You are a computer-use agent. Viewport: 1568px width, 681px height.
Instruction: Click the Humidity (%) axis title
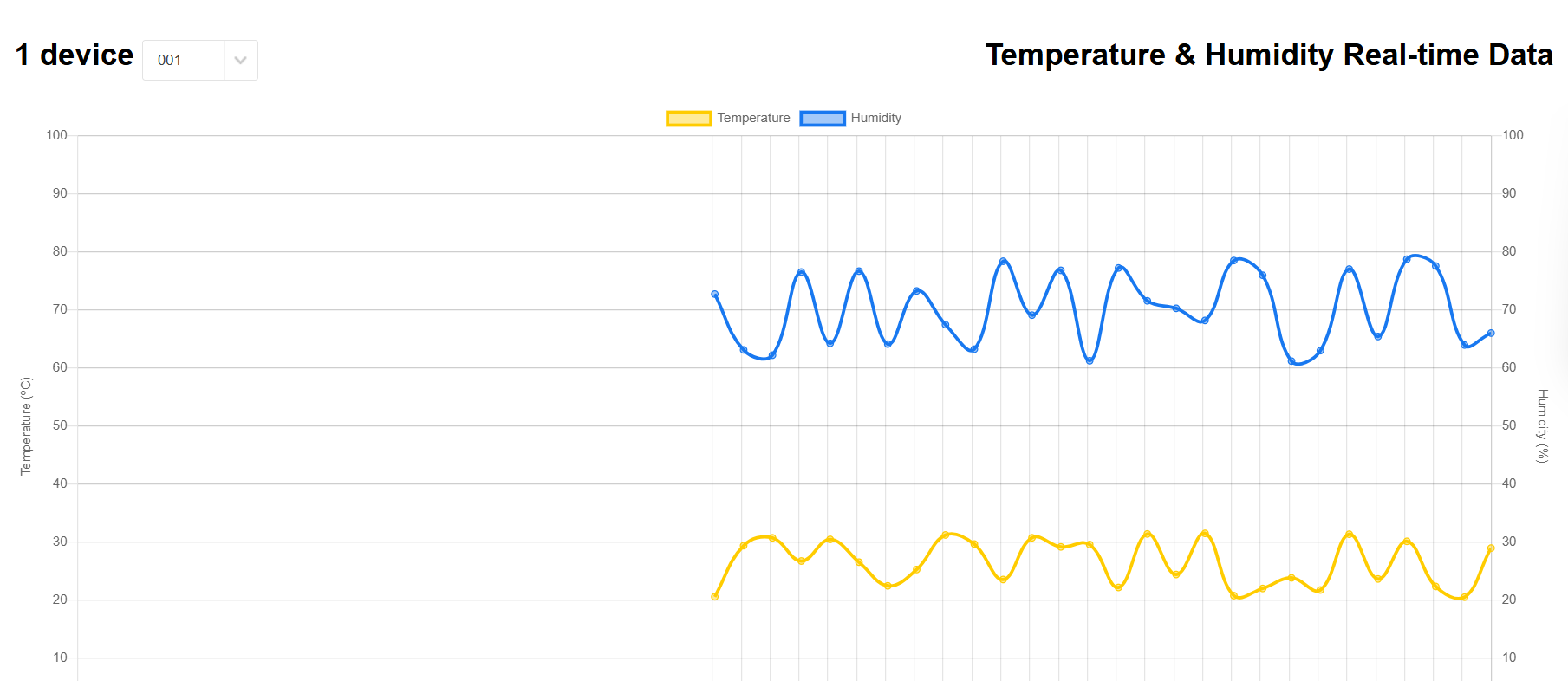pos(1542,425)
